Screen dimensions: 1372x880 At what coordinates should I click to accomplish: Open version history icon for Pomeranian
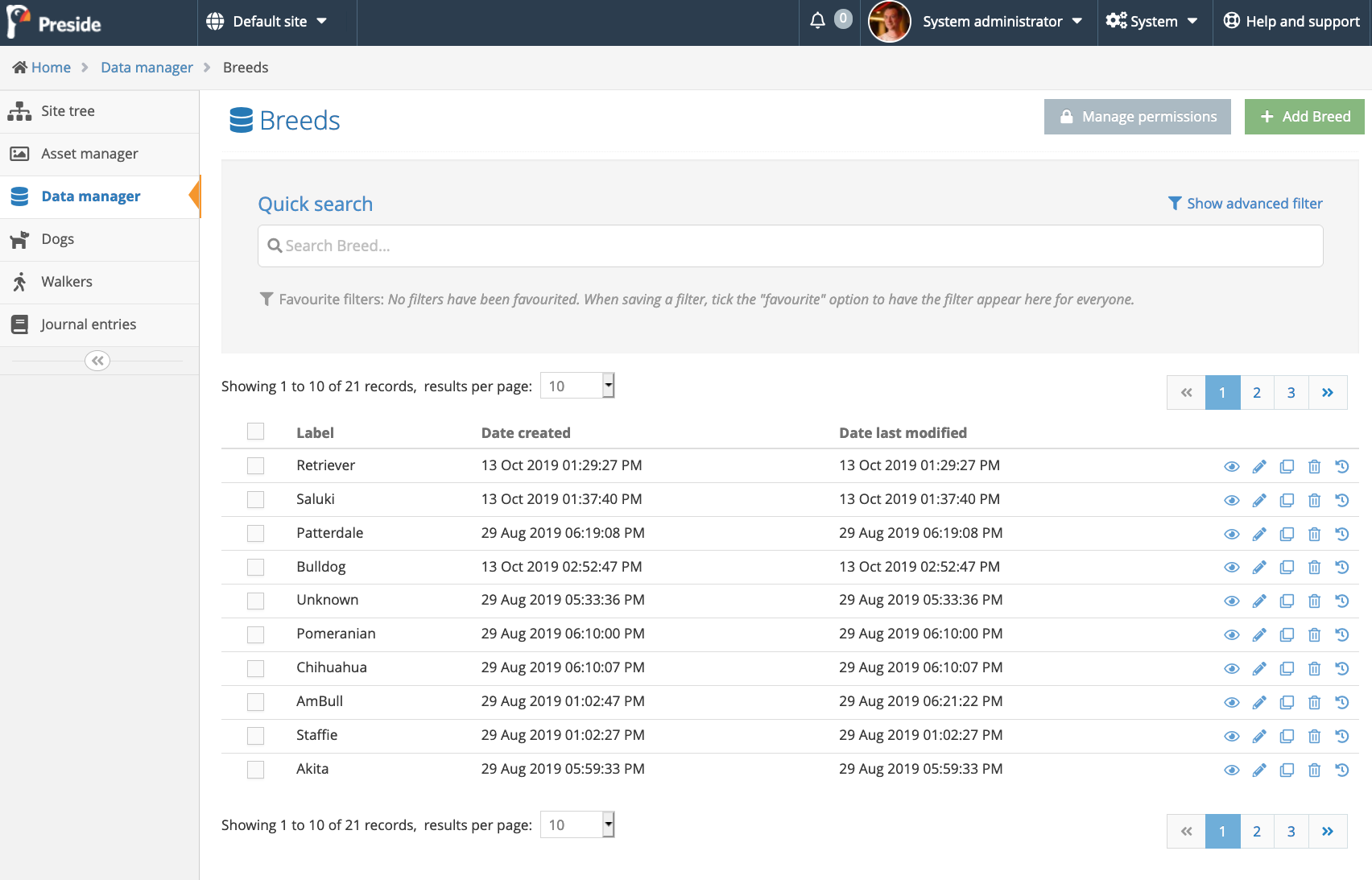1341,635
